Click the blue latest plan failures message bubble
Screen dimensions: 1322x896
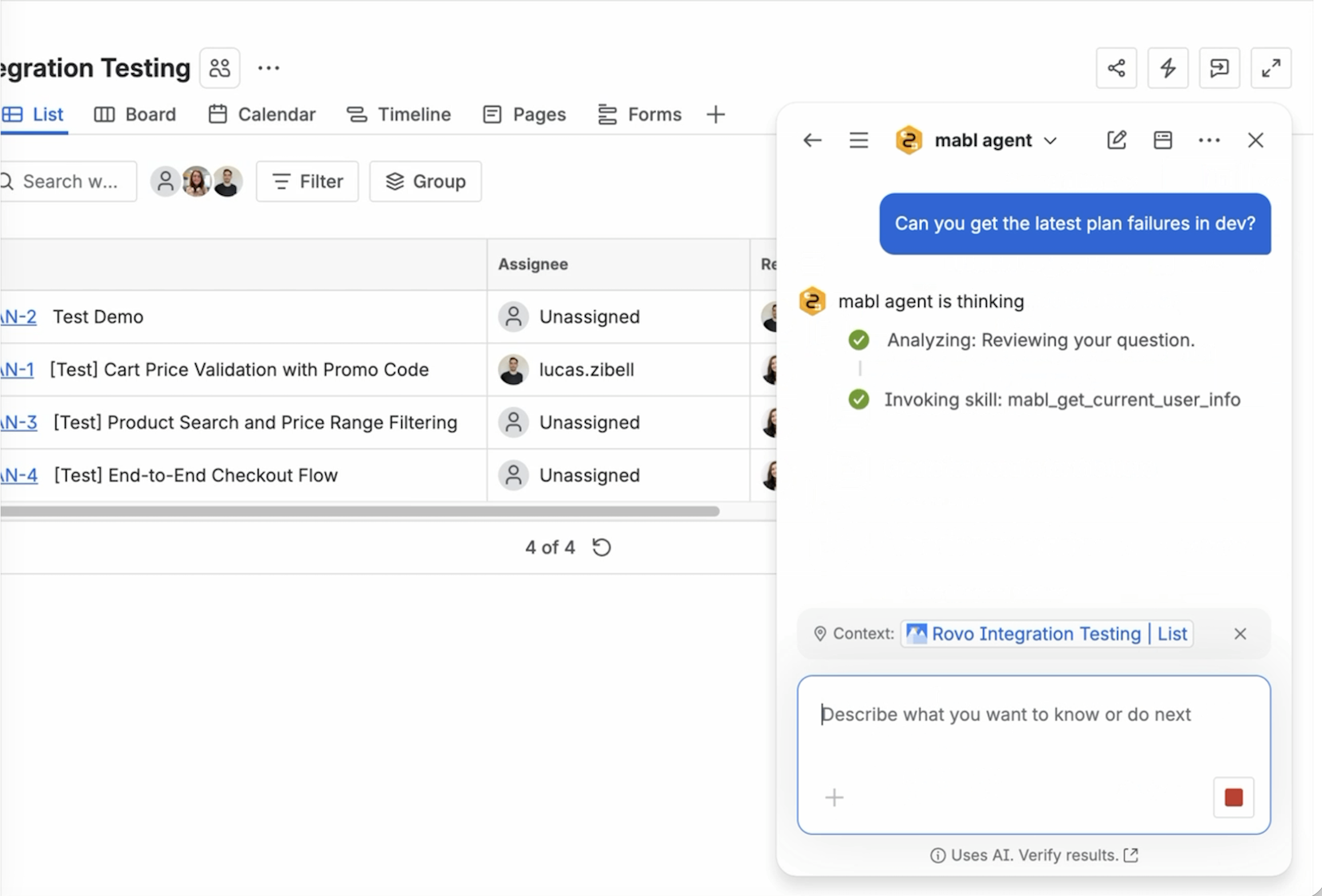tap(1075, 223)
